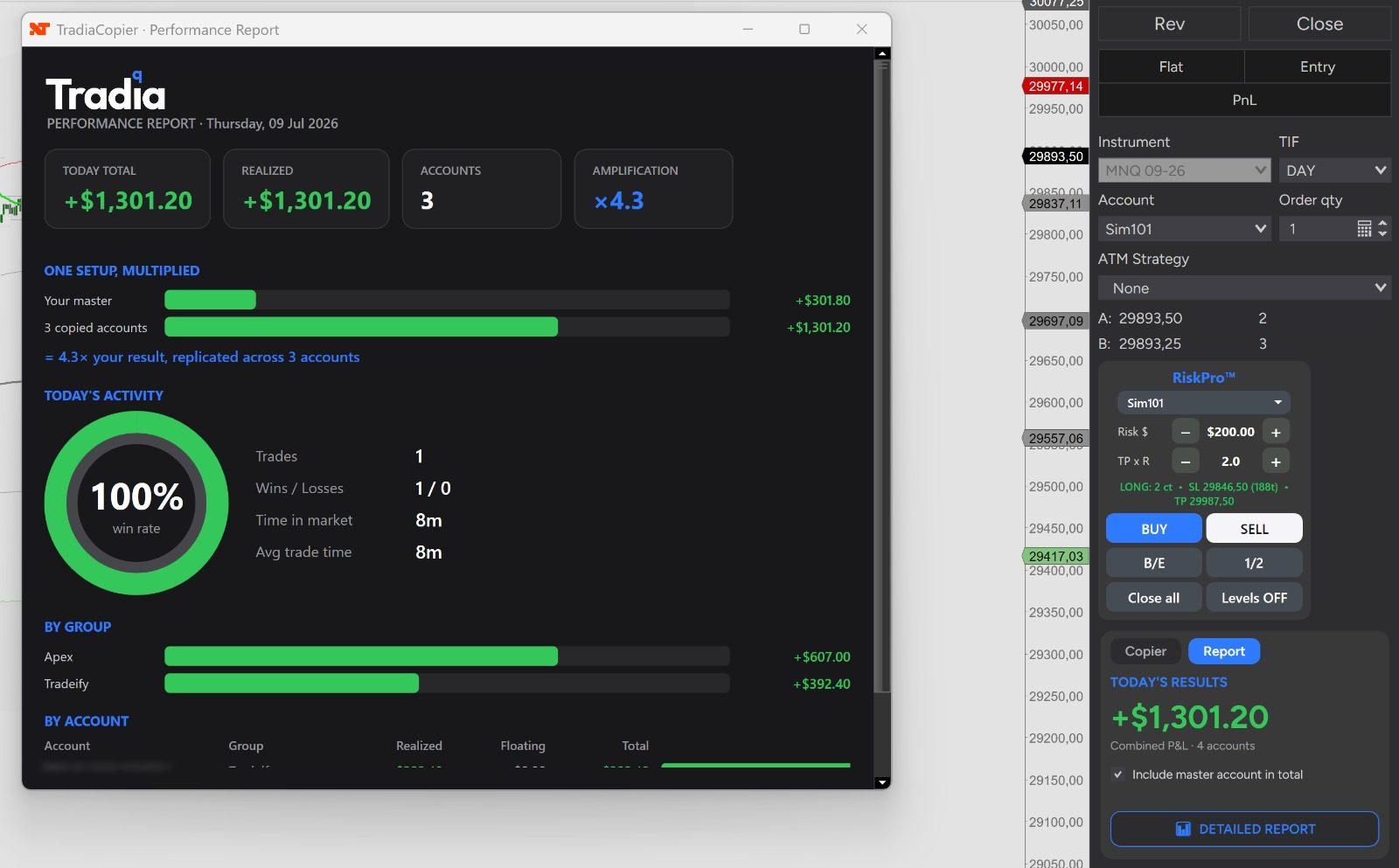The height and width of the screenshot is (868, 1399).
Task: Click the Rev button
Action: [x=1169, y=24]
